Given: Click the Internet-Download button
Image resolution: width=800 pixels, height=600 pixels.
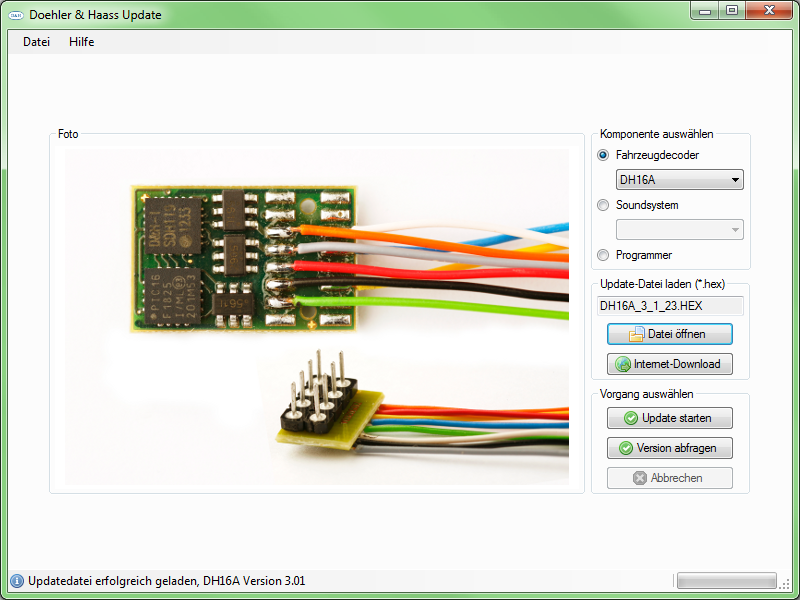Looking at the screenshot, I should pyautogui.click(x=670, y=364).
